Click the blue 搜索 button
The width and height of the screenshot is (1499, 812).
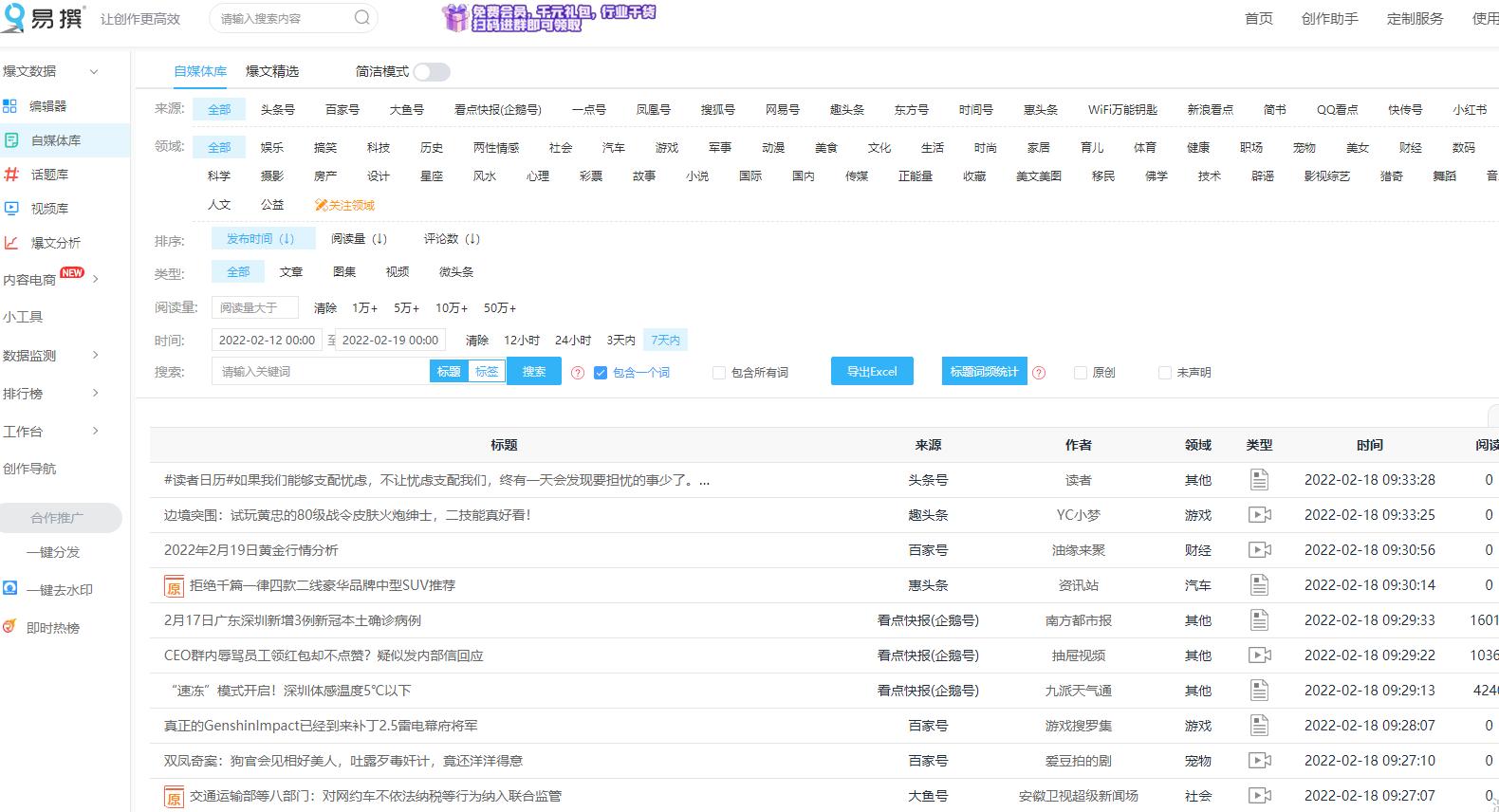(x=534, y=371)
